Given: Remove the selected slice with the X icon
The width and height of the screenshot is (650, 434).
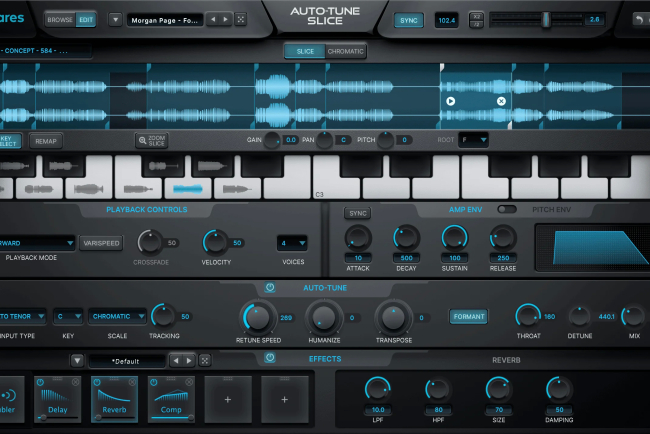Looking at the screenshot, I should pos(501,101).
